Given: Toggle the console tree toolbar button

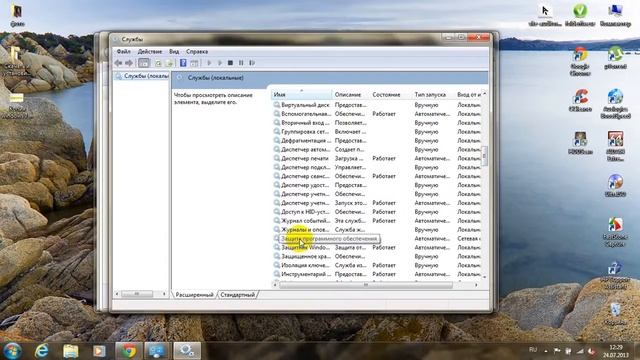Looking at the screenshot, I should (x=144, y=63).
